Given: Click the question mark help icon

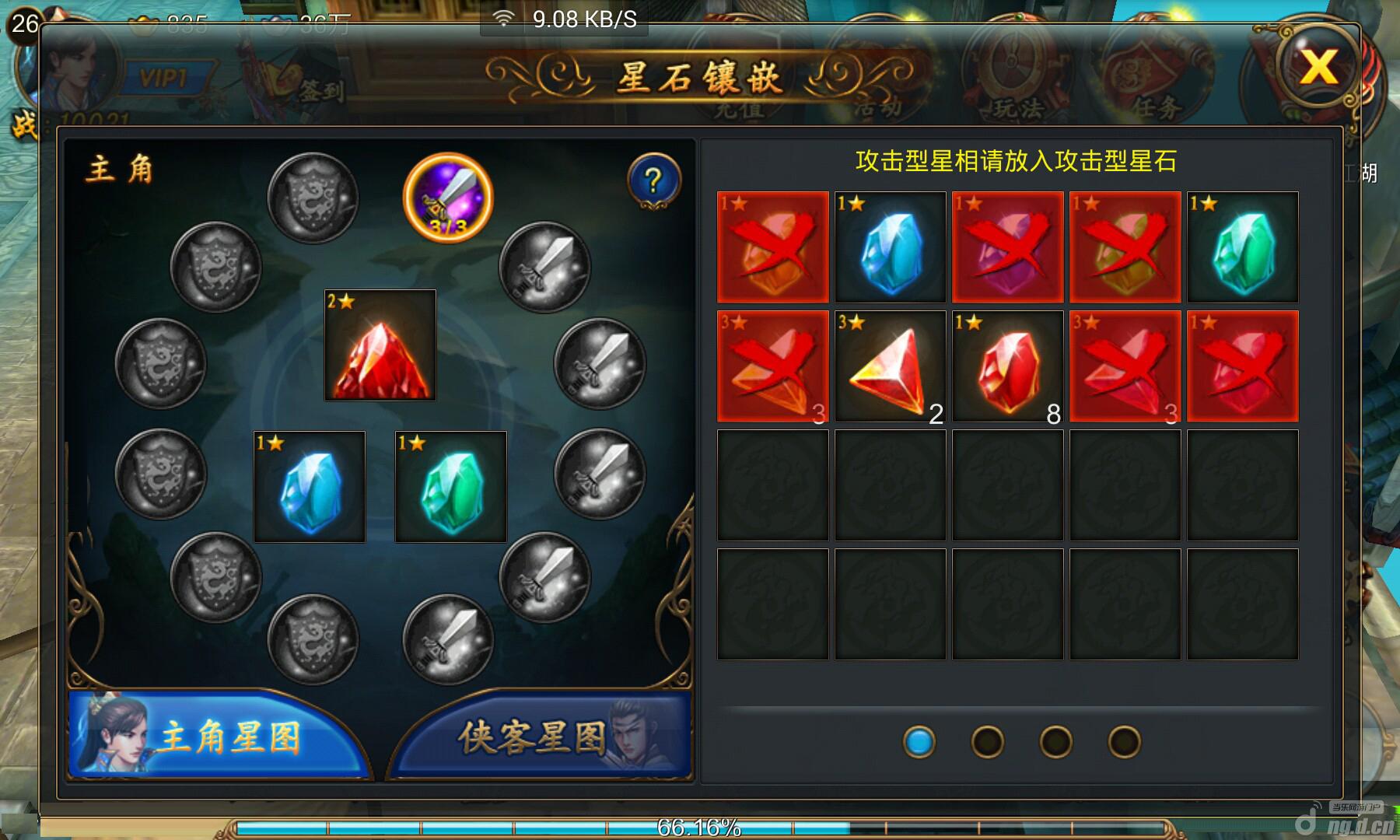Looking at the screenshot, I should (653, 181).
